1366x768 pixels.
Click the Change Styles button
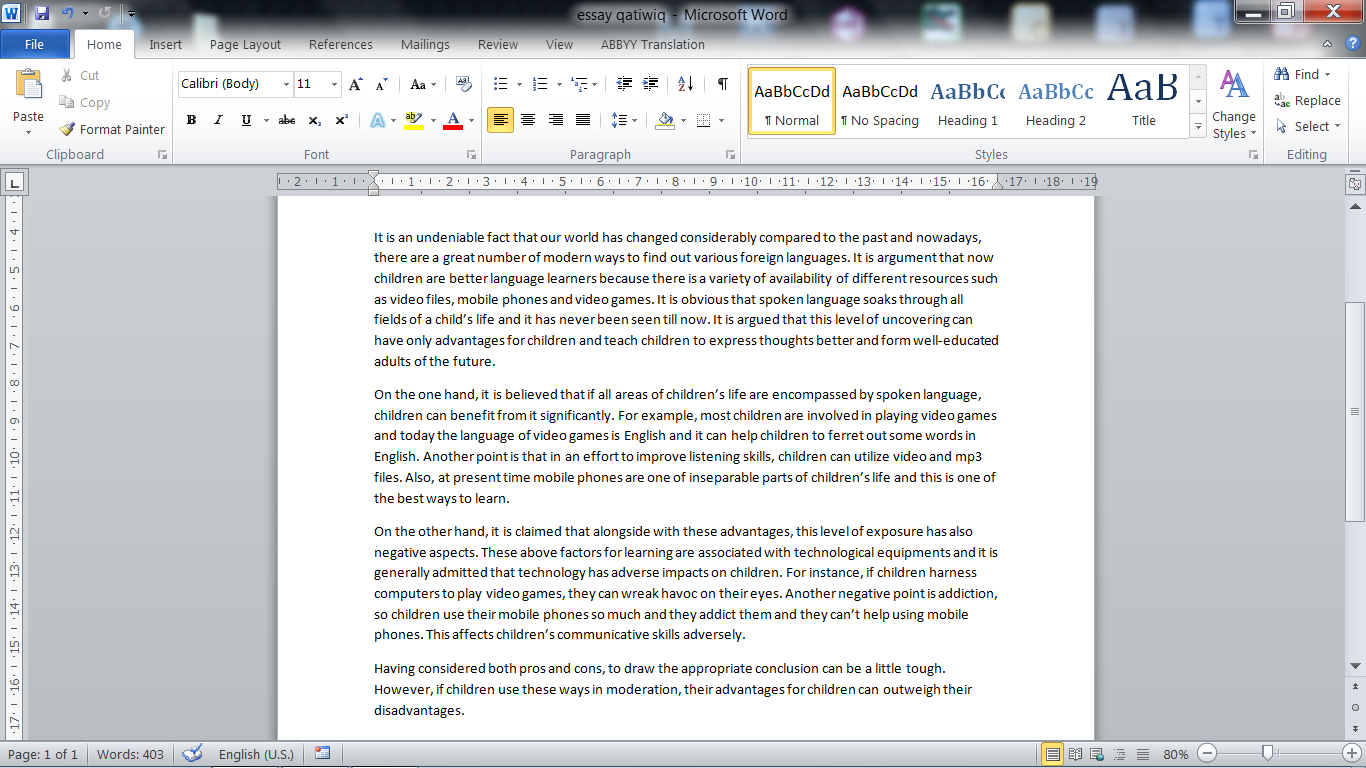click(x=1235, y=105)
